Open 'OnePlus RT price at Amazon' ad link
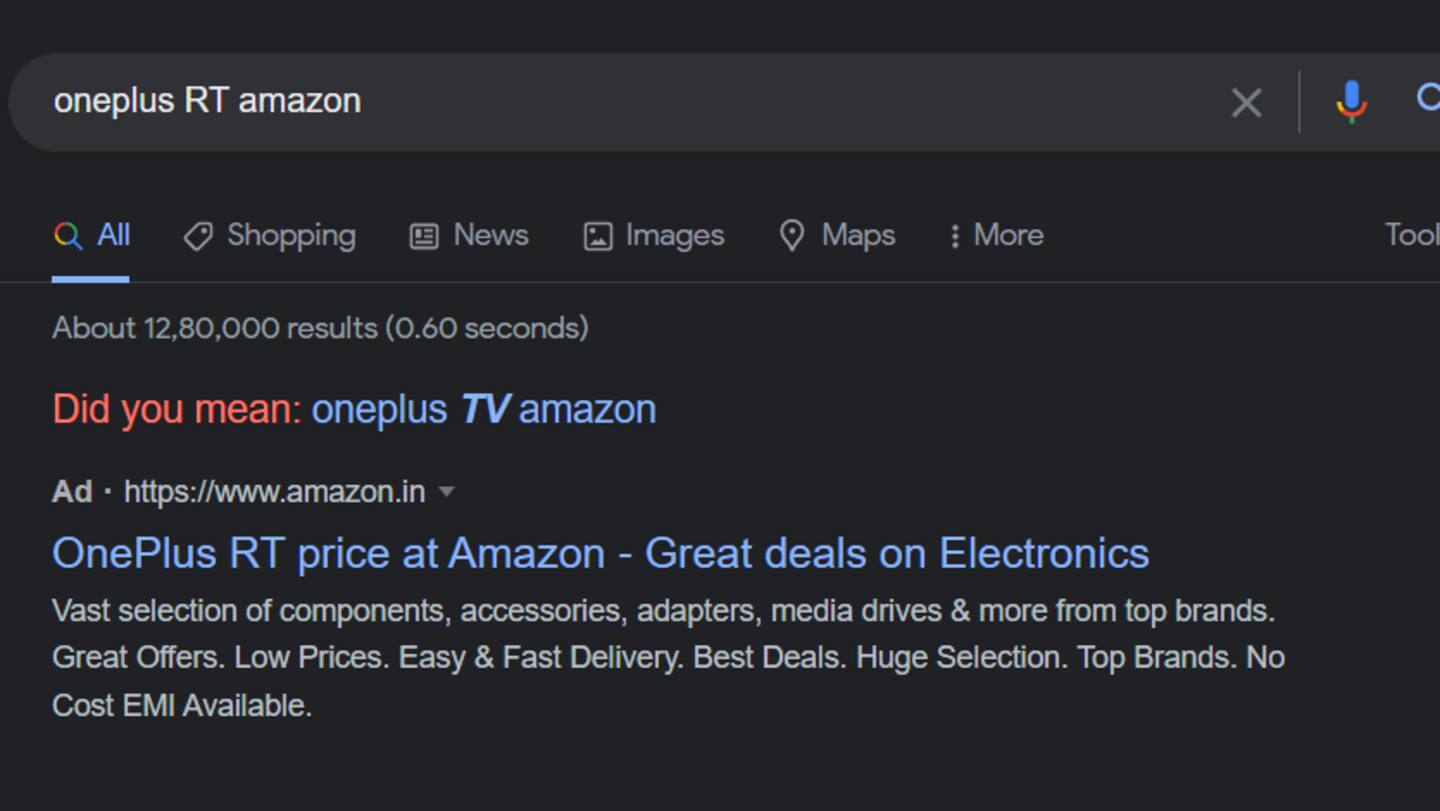Image resolution: width=1440 pixels, height=811 pixels. point(601,553)
